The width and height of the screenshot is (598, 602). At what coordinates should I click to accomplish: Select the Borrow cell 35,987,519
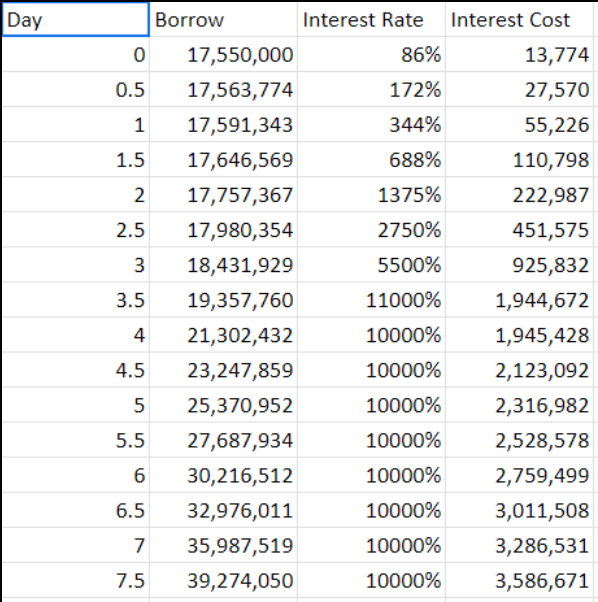(223, 546)
